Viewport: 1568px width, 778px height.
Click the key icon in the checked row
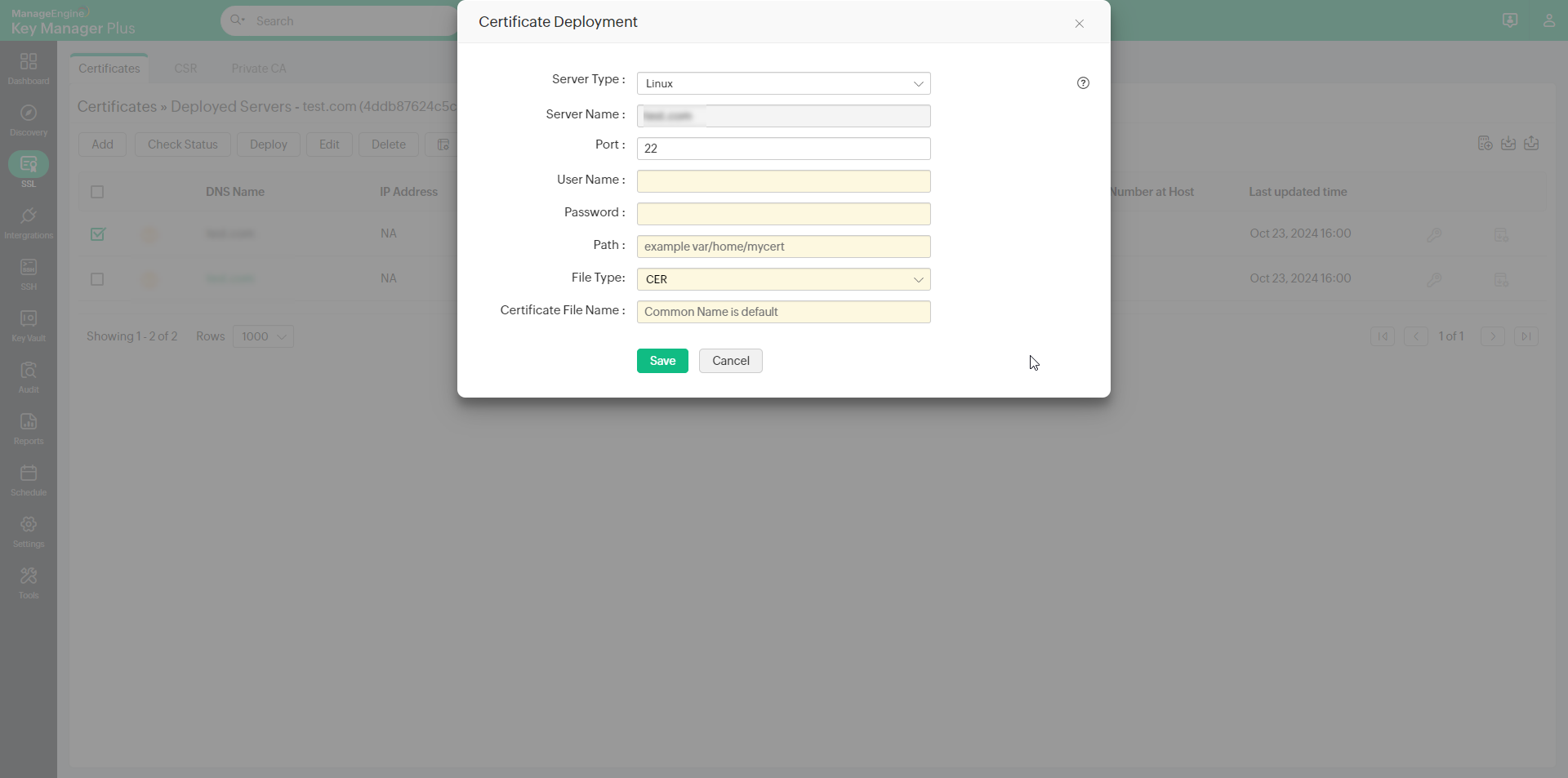pos(1434,235)
